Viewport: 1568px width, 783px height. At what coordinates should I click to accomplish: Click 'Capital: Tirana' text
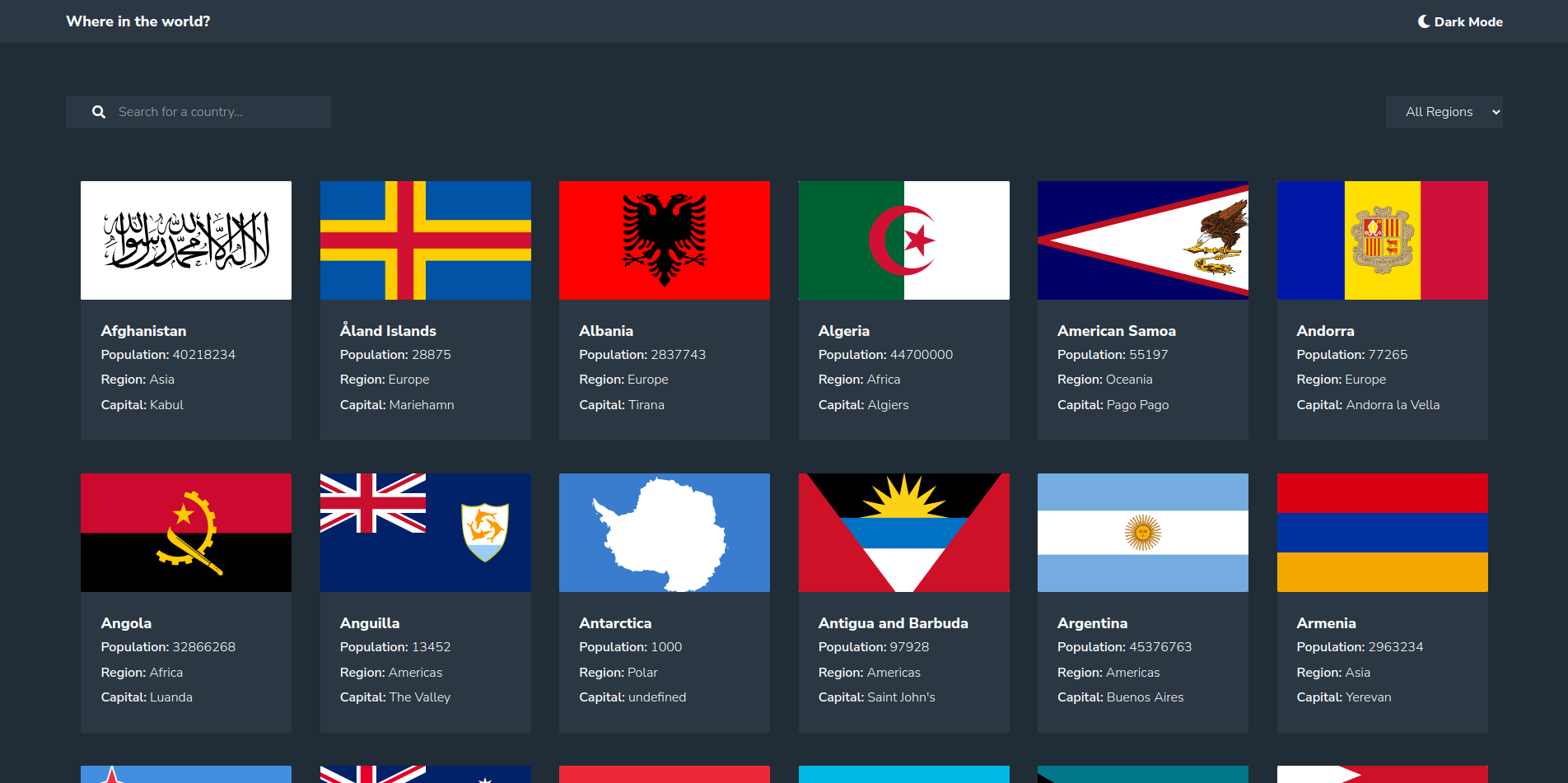pyautogui.click(x=622, y=405)
